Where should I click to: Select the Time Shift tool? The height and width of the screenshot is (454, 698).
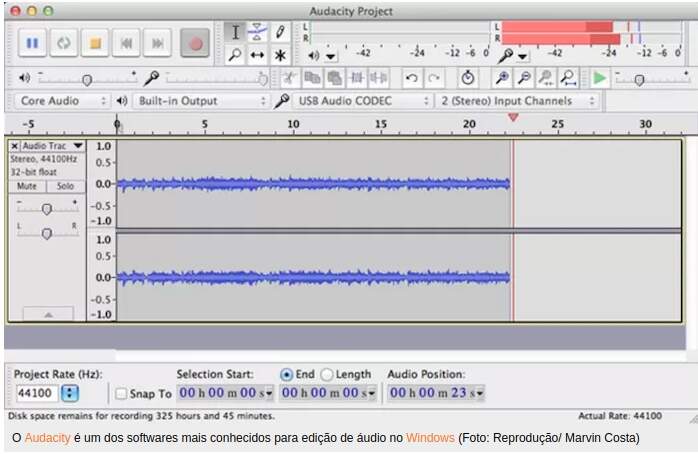click(257, 55)
